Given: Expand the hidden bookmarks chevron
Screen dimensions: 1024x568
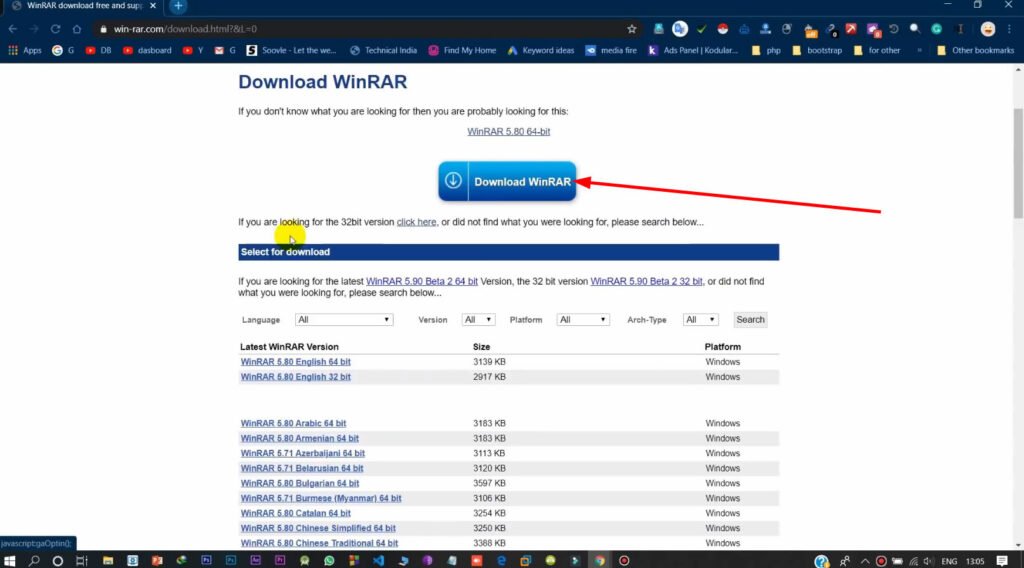Looking at the screenshot, I should pyautogui.click(x=919, y=50).
